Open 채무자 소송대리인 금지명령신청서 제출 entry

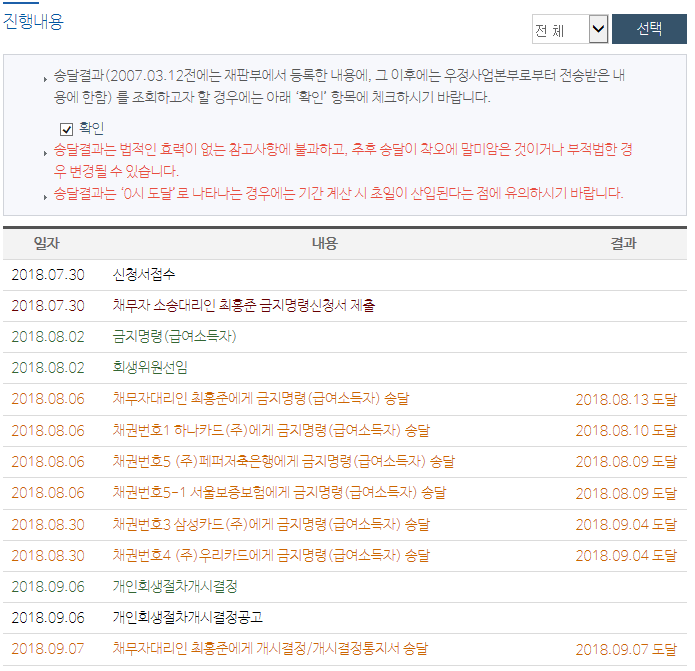pos(243,305)
